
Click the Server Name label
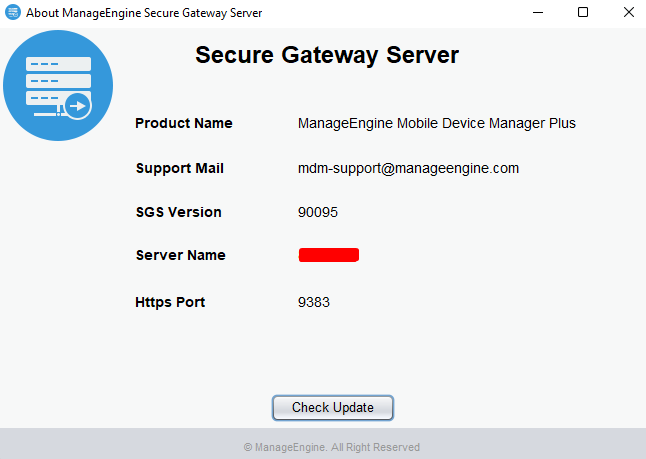180,255
